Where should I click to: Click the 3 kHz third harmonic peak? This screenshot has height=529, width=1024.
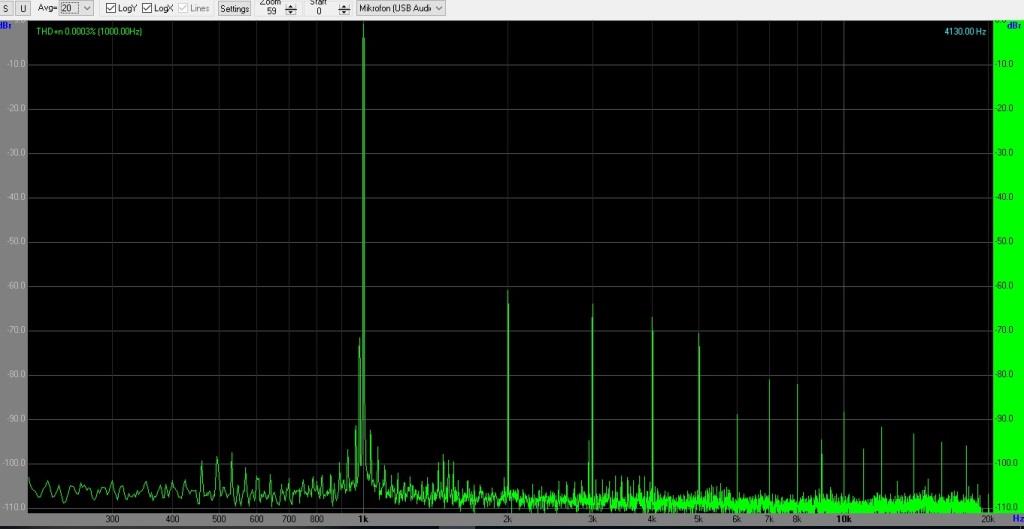tap(592, 306)
